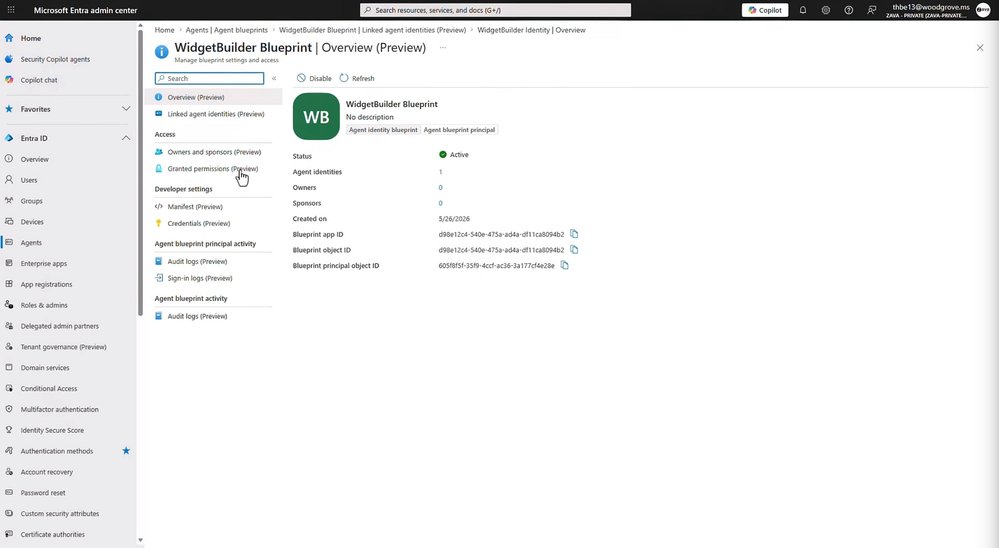The width and height of the screenshot is (999, 548).
Task: Focus the global search resources box
Action: click(x=496, y=10)
